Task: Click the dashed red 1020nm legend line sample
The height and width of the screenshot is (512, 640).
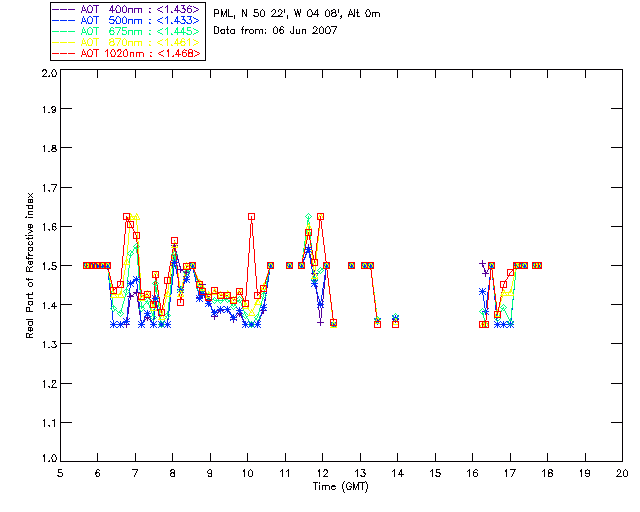Action: point(64,53)
